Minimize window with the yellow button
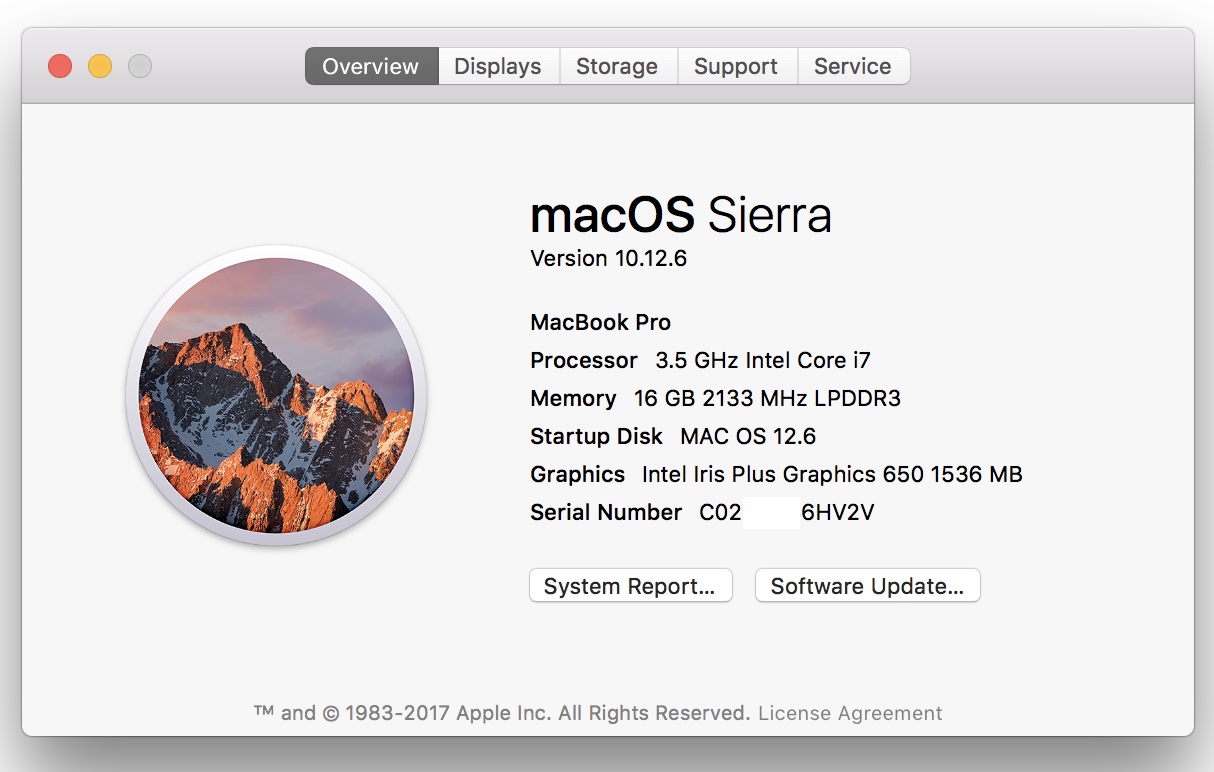Viewport: 1214px width, 772px height. pos(100,66)
